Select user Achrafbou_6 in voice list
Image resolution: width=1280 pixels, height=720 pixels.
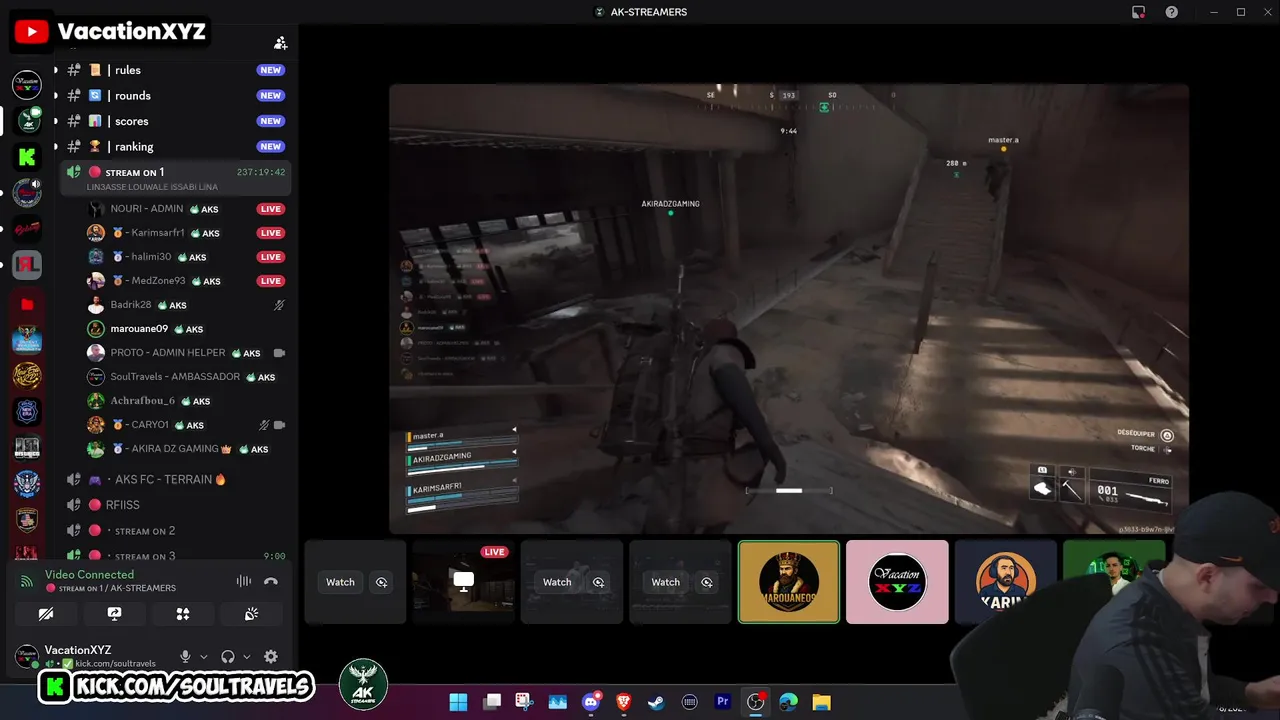click(x=187, y=401)
